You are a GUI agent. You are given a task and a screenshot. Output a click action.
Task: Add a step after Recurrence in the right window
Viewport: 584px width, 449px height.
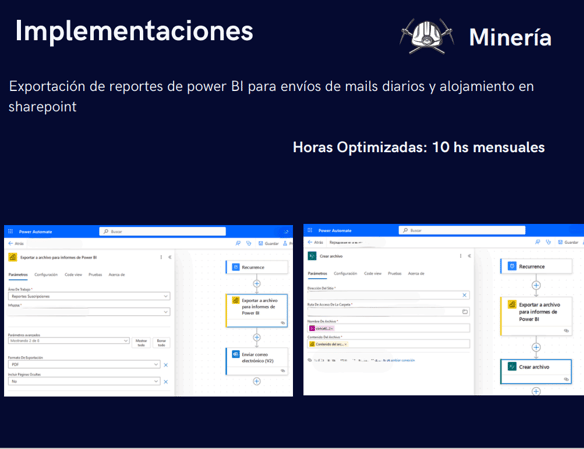(x=536, y=286)
